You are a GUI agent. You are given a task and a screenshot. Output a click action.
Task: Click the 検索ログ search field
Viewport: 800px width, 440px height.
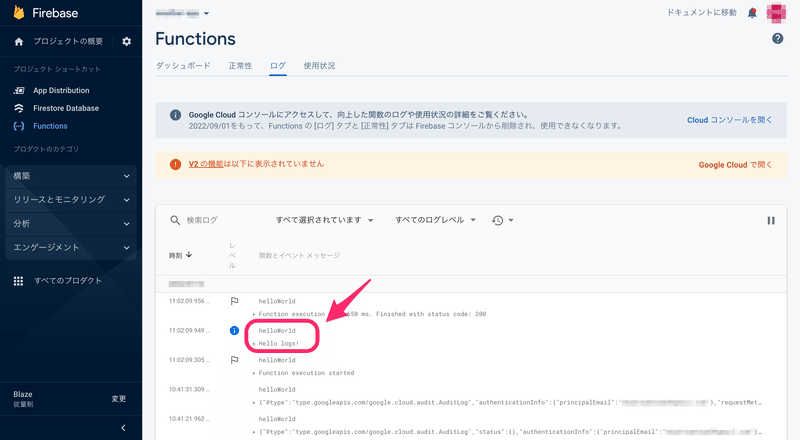tap(215, 220)
